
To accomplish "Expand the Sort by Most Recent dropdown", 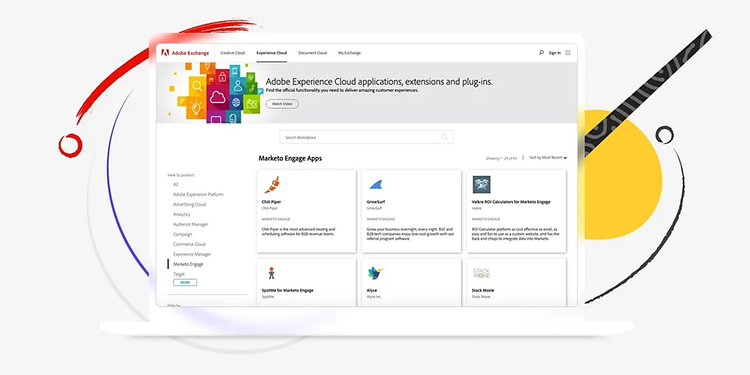I will point(548,158).
